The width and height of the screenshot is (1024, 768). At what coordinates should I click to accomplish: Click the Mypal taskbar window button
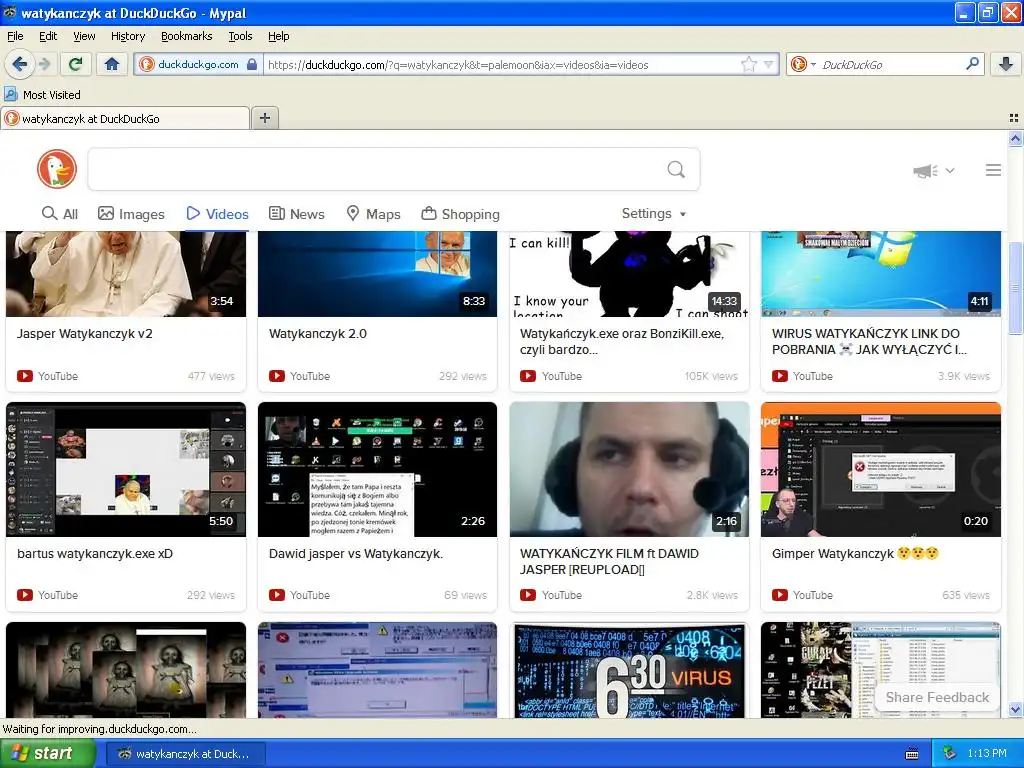[185, 754]
